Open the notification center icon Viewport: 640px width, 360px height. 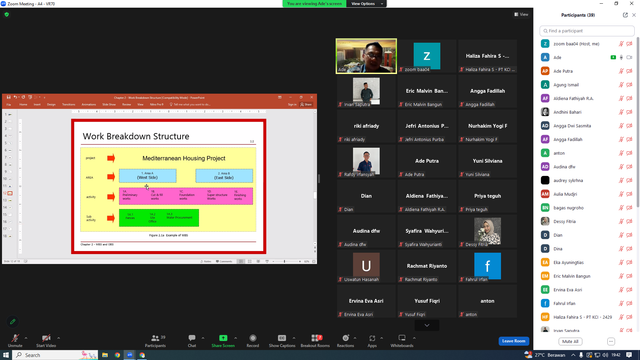[x=629, y=355]
